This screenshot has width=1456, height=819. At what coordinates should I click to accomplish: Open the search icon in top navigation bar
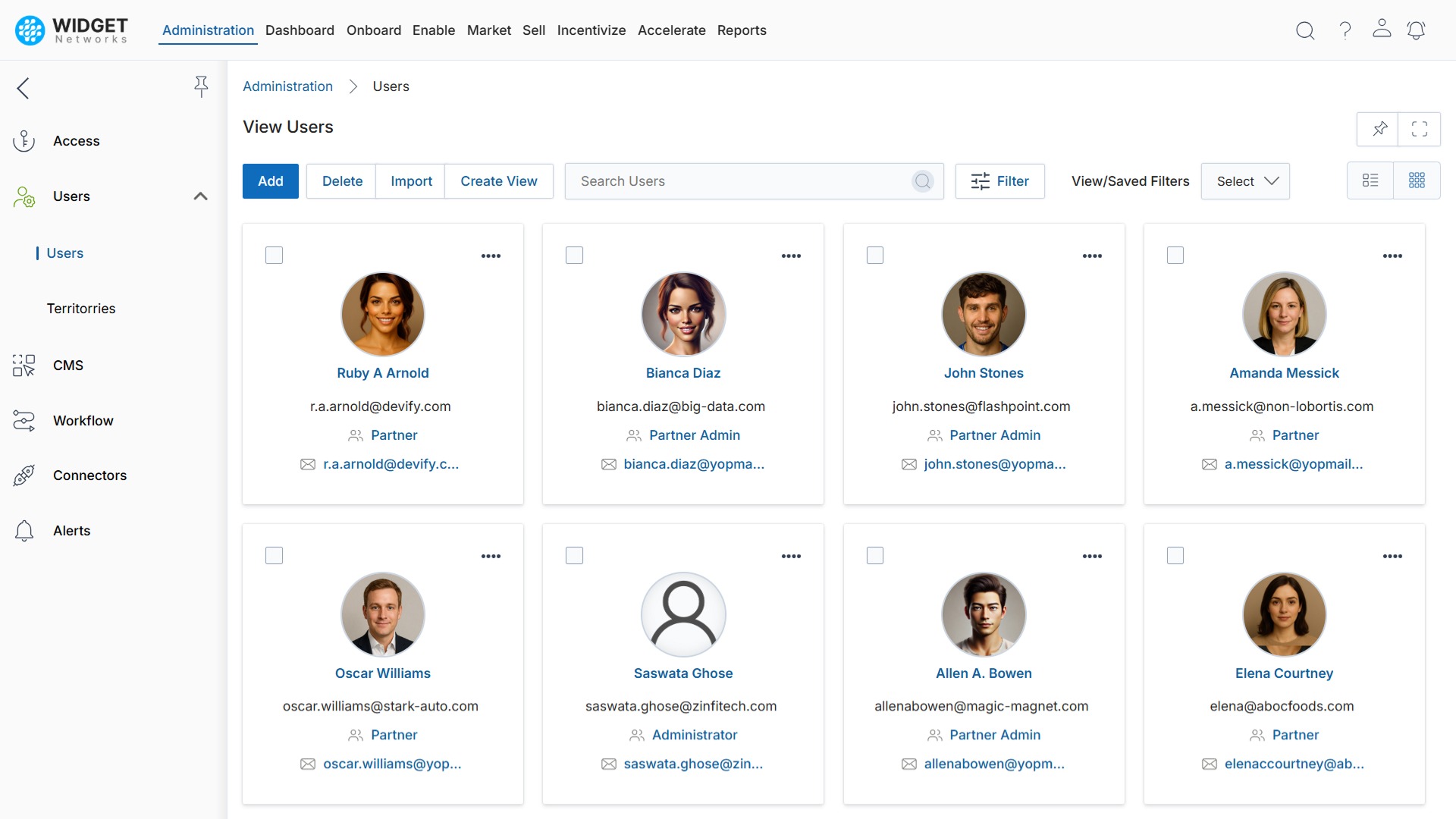pos(1305,30)
